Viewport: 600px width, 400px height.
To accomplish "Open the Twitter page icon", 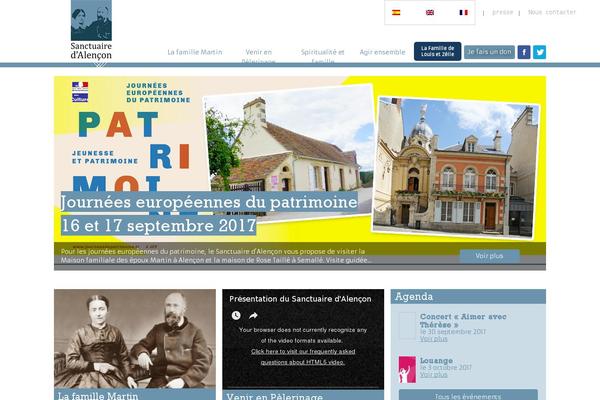I will [x=540, y=52].
